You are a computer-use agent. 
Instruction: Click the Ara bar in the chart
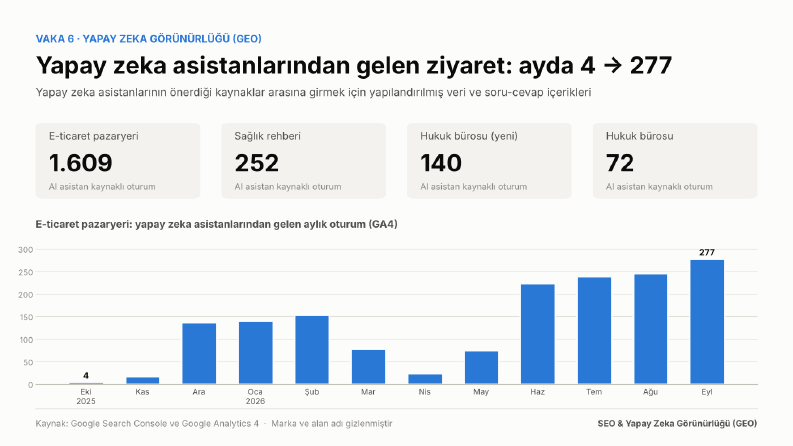[x=199, y=354]
